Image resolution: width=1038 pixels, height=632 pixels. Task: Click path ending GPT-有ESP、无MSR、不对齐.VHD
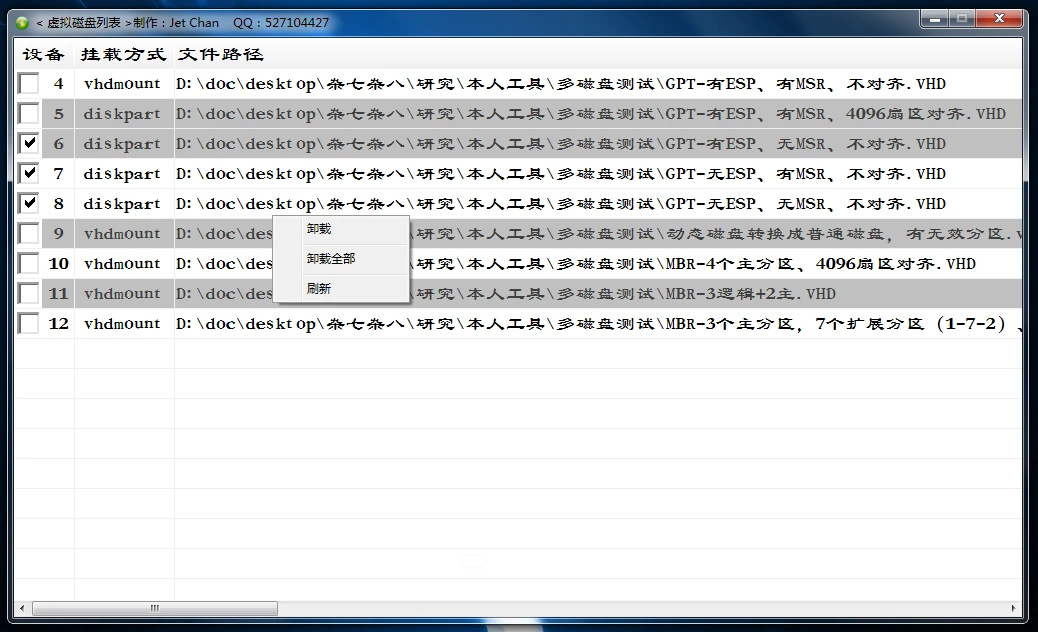click(x=561, y=144)
